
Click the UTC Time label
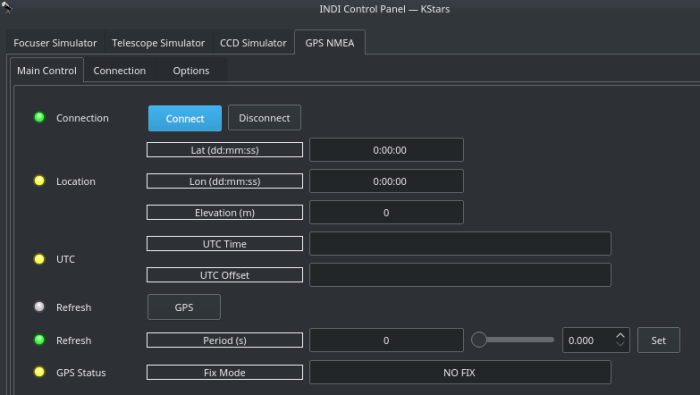coord(225,244)
